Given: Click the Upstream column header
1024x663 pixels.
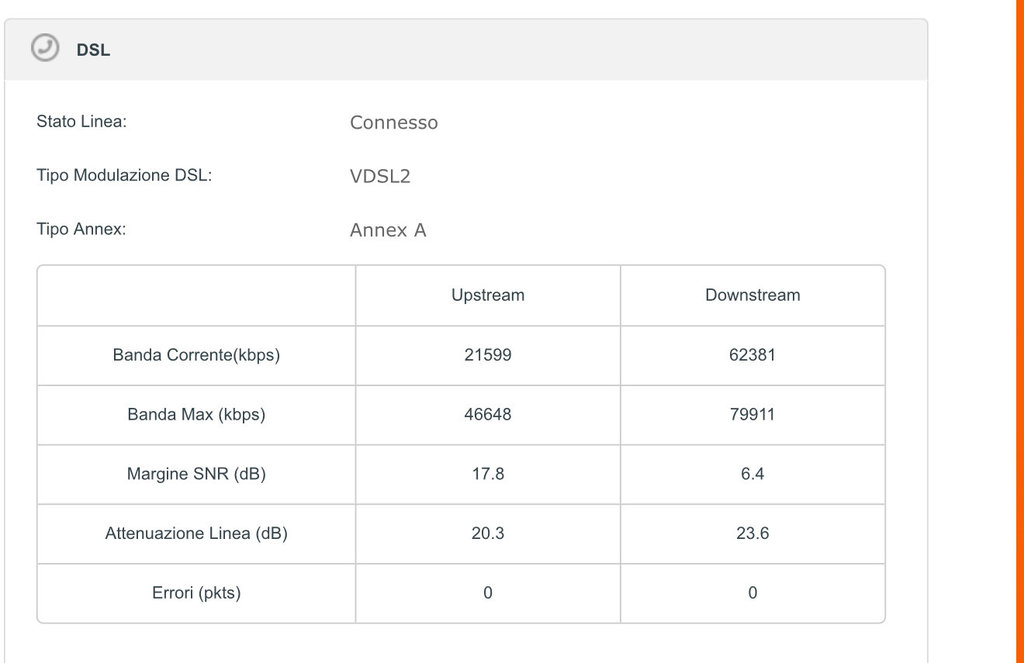Looking at the screenshot, I should pos(488,295).
